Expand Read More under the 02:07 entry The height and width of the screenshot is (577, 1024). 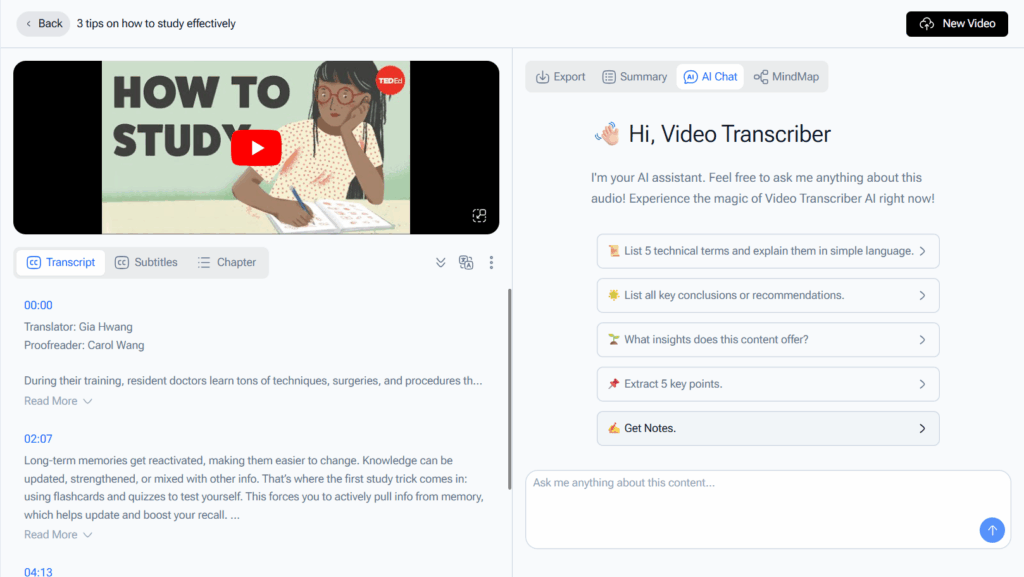pyautogui.click(x=50, y=534)
